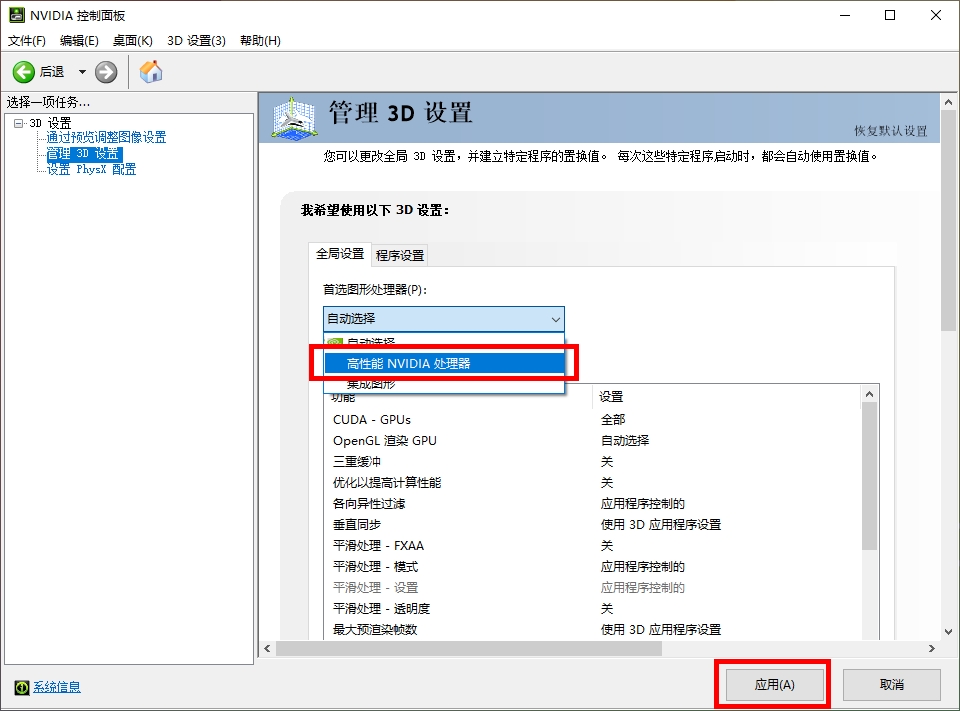960x711 pixels.
Task: Click the green 系统信息 icon at bottom left
Action: pyautogui.click(x=20, y=687)
